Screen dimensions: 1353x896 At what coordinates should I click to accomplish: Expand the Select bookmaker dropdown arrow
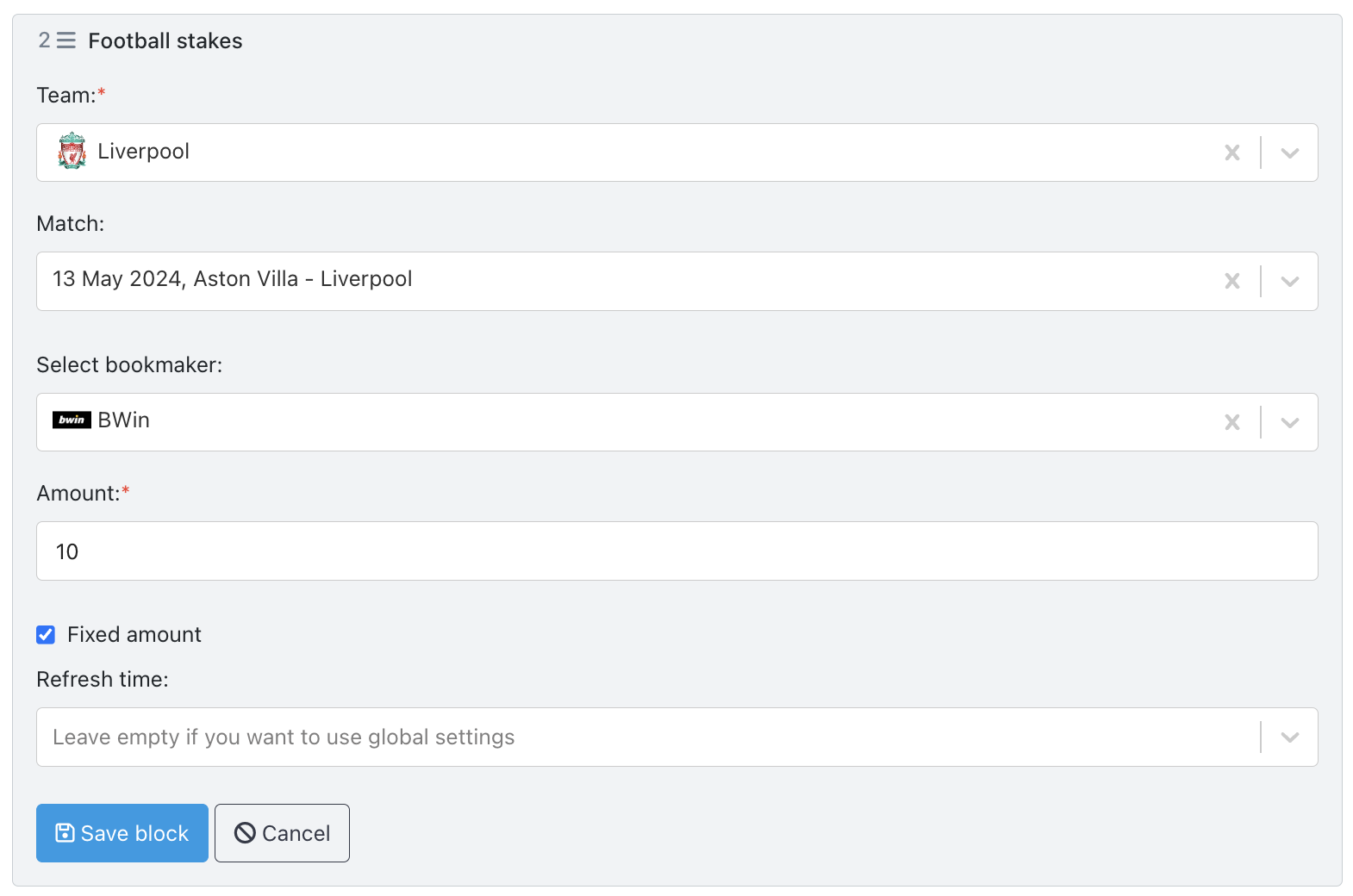click(1290, 423)
